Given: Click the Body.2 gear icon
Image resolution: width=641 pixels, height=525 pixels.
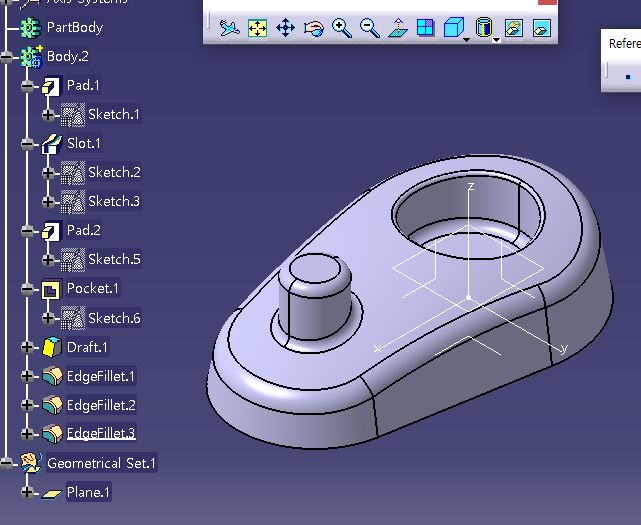Looking at the screenshot, I should [x=31, y=56].
